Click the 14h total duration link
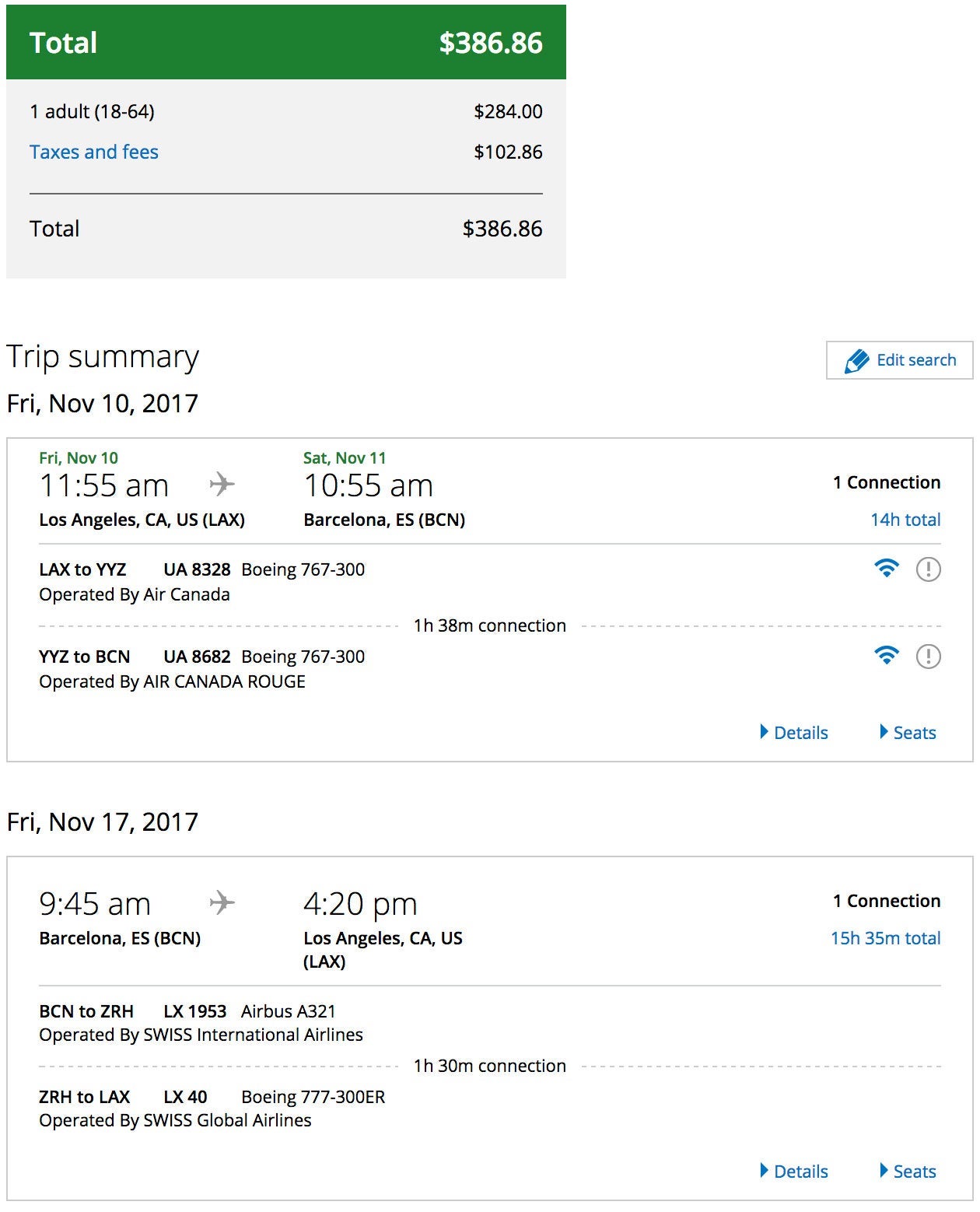Screen dimensions: 980x1212 pos(905,520)
